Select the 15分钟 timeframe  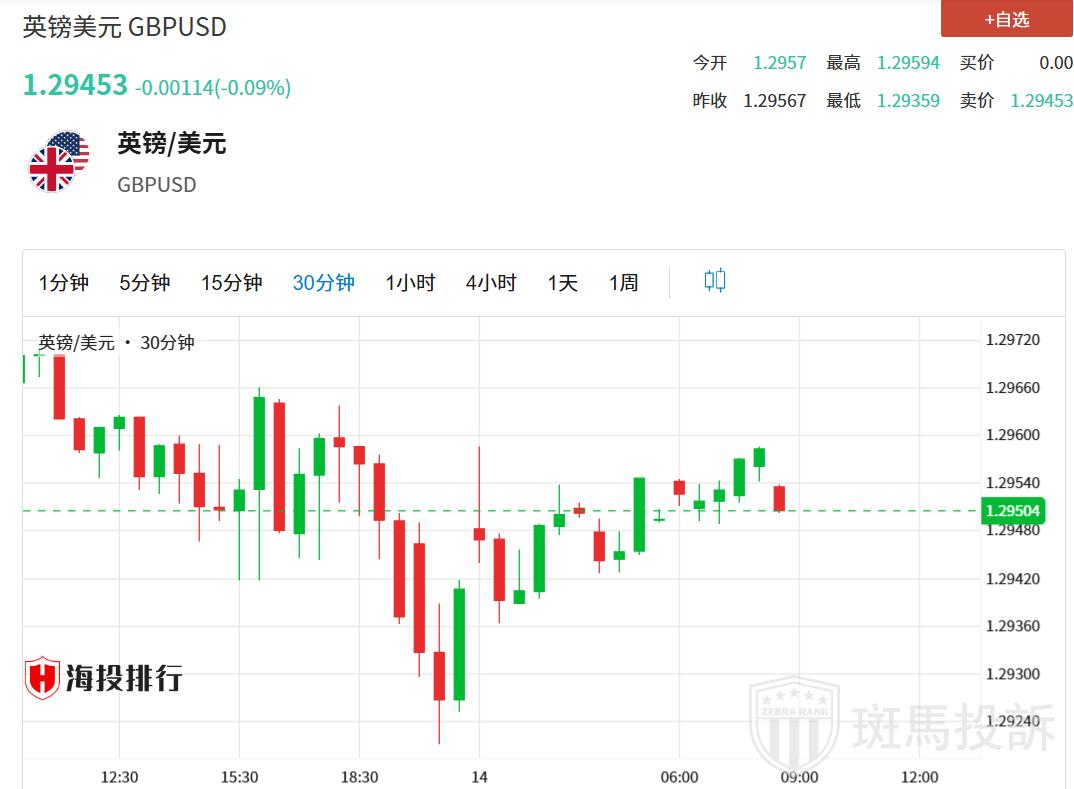point(231,283)
